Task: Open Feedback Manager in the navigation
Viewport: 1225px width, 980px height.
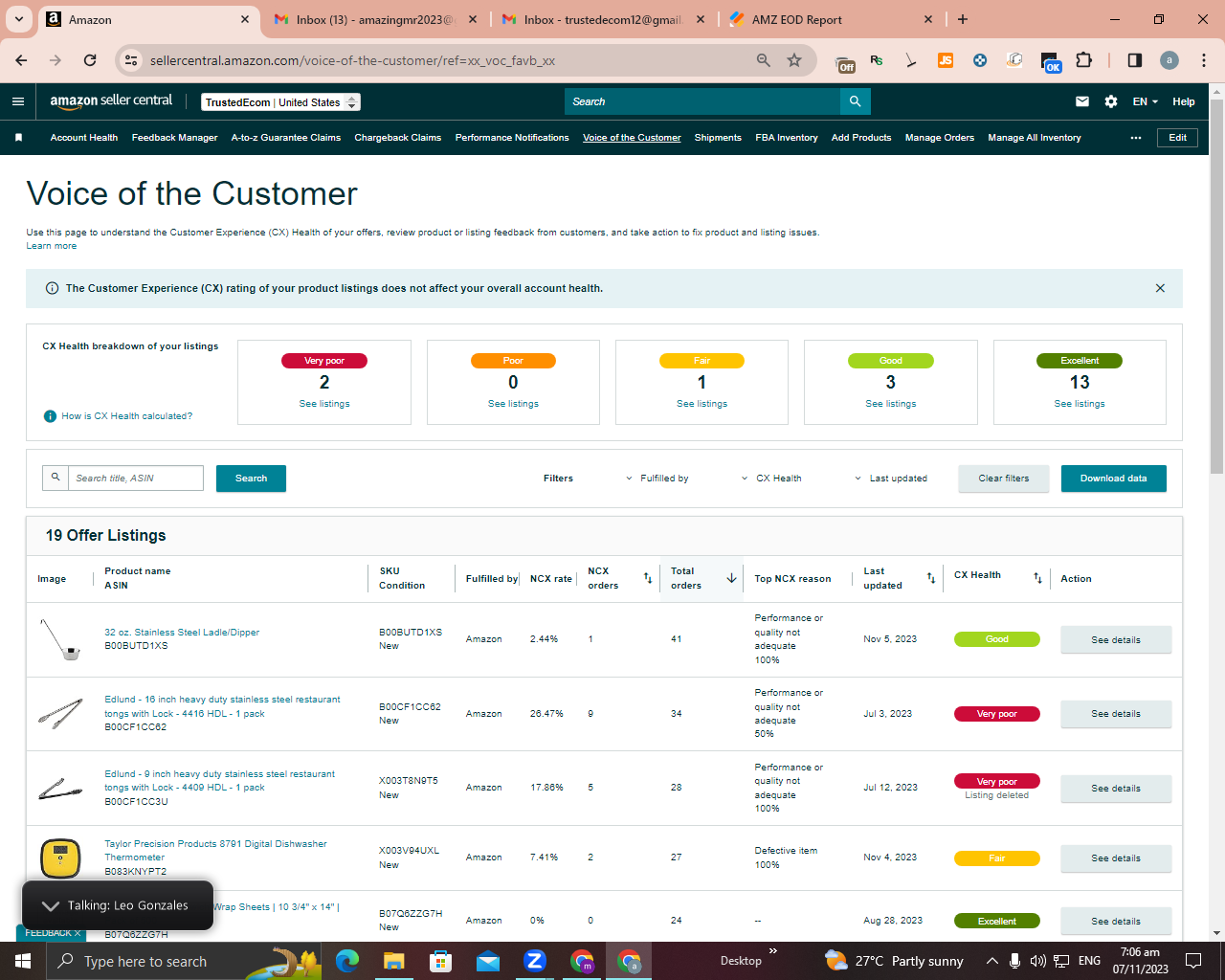Action: coord(174,138)
